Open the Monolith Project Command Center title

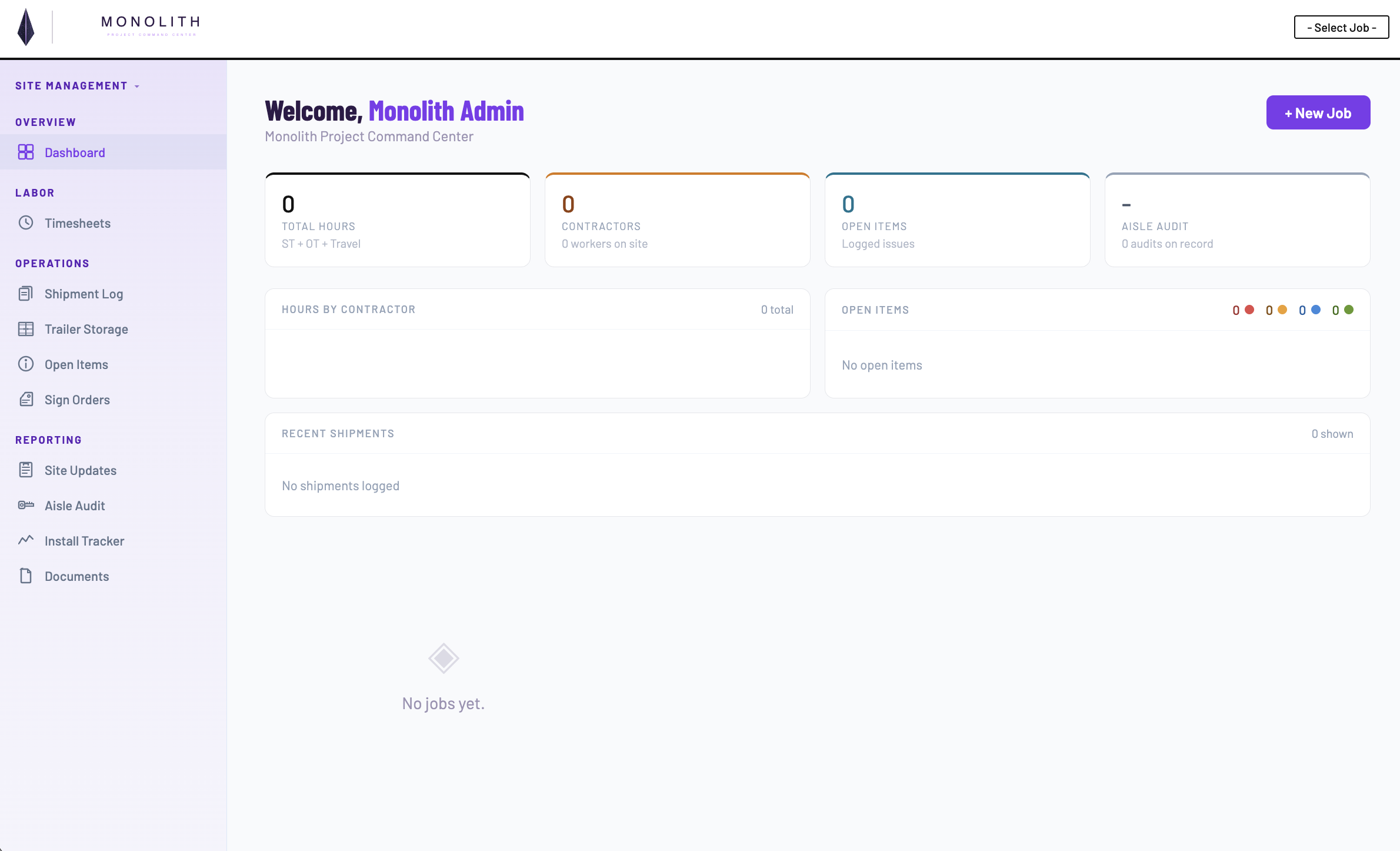[x=369, y=136]
